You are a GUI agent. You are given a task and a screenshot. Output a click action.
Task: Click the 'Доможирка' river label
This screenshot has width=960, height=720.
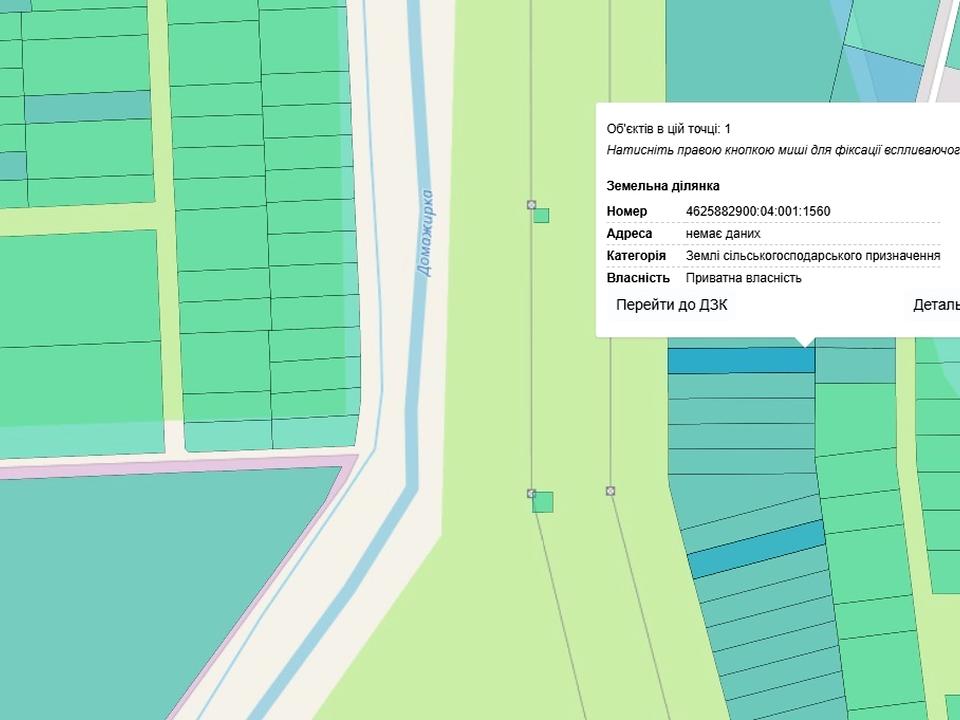(425, 233)
